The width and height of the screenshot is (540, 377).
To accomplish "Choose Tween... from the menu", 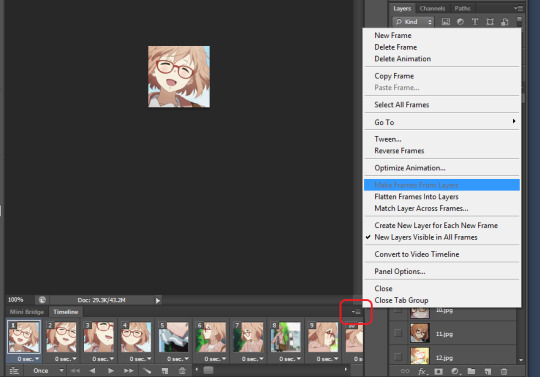I will [x=442, y=139].
